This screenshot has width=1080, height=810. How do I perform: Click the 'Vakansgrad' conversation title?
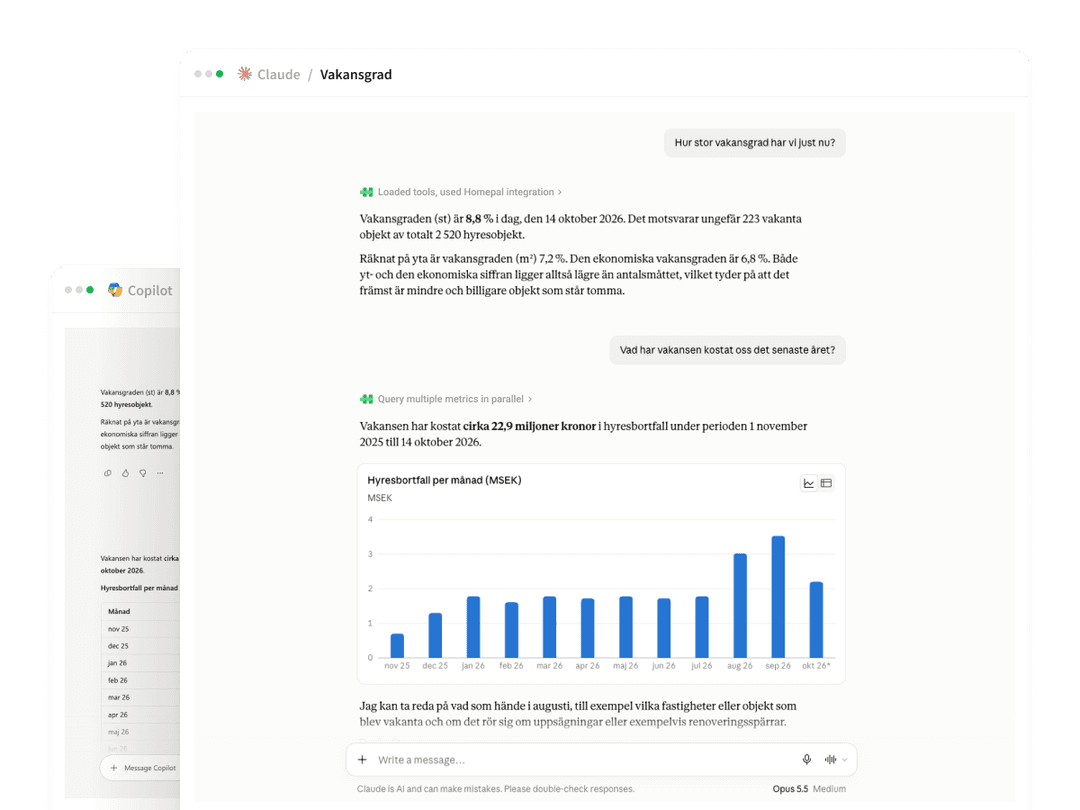355,74
